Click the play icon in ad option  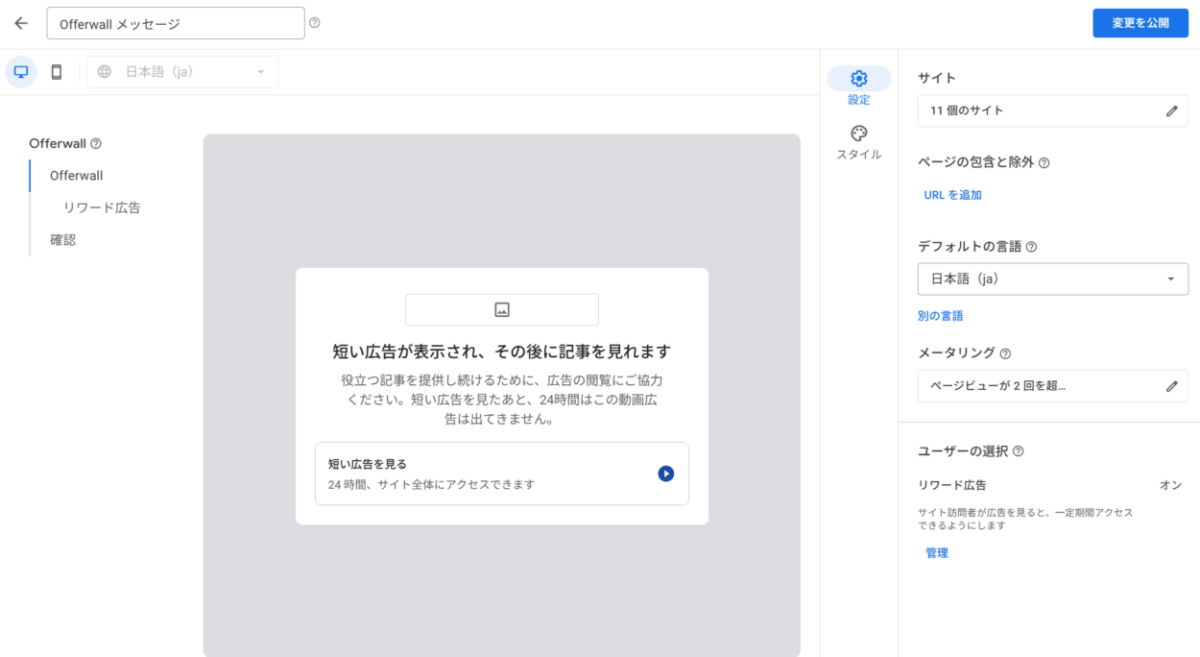click(666, 474)
